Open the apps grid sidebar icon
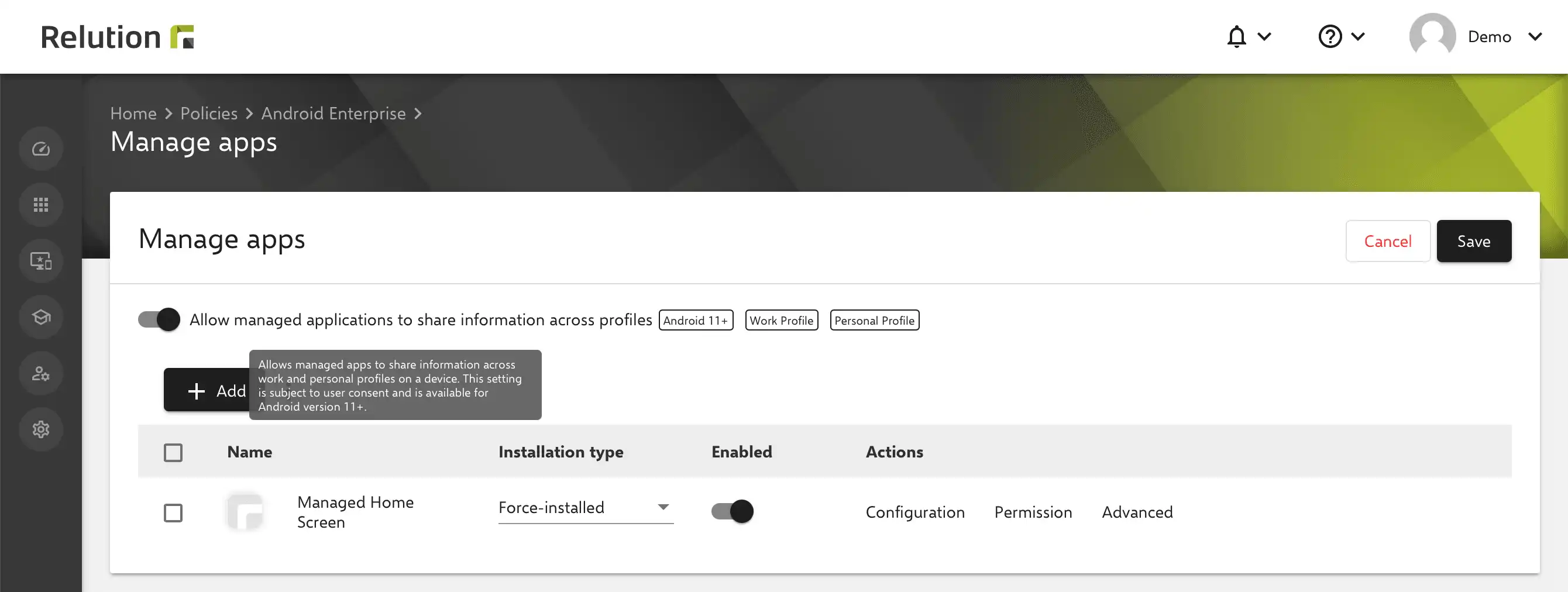The height and width of the screenshot is (592, 1568). point(41,205)
